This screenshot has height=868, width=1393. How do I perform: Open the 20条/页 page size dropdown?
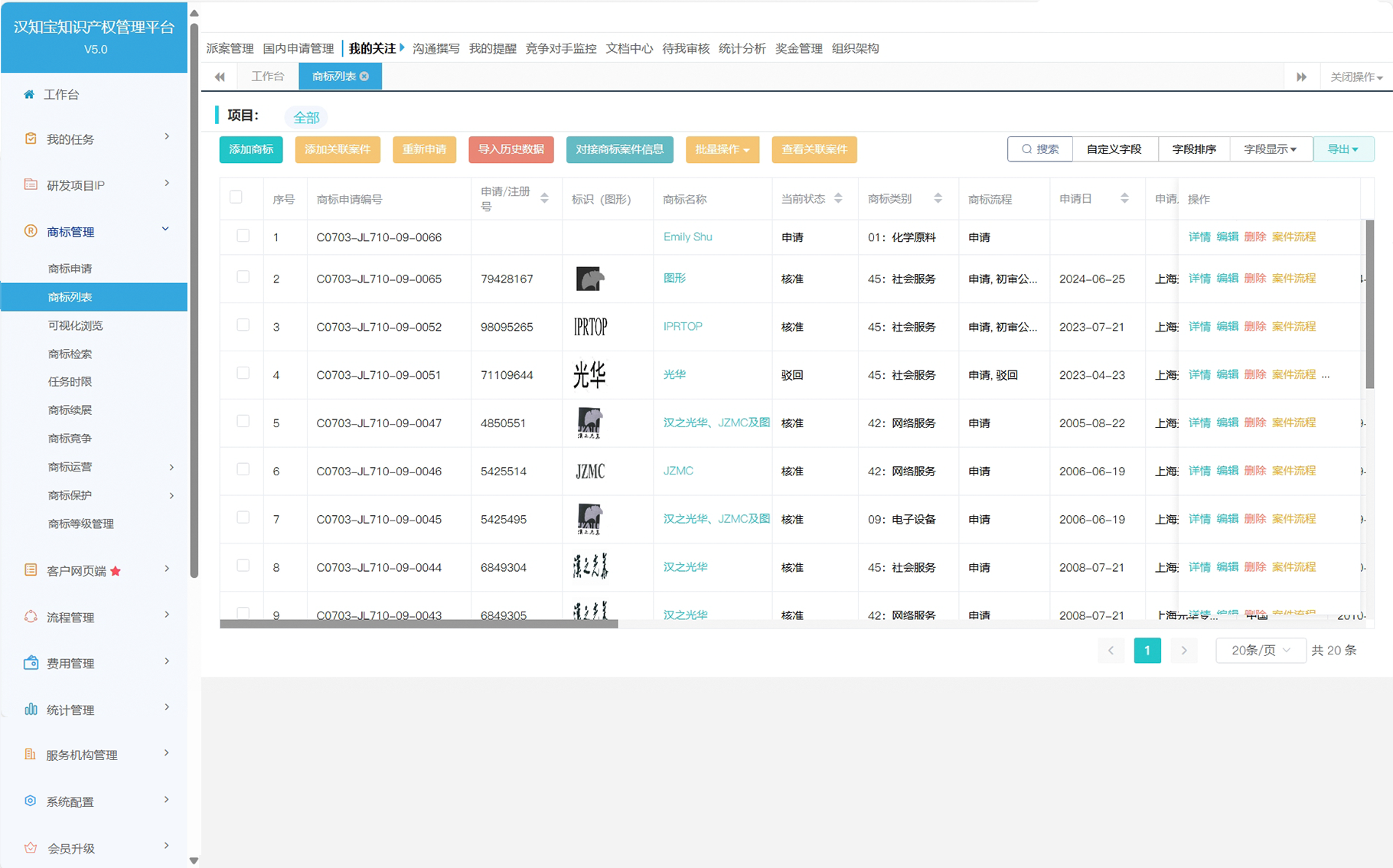pos(1260,651)
